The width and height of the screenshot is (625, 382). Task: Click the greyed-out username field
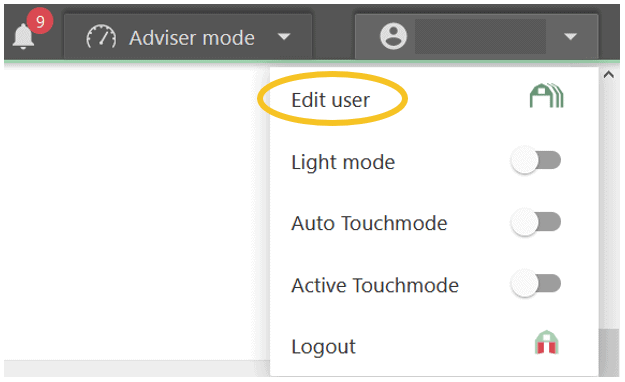(x=480, y=36)
